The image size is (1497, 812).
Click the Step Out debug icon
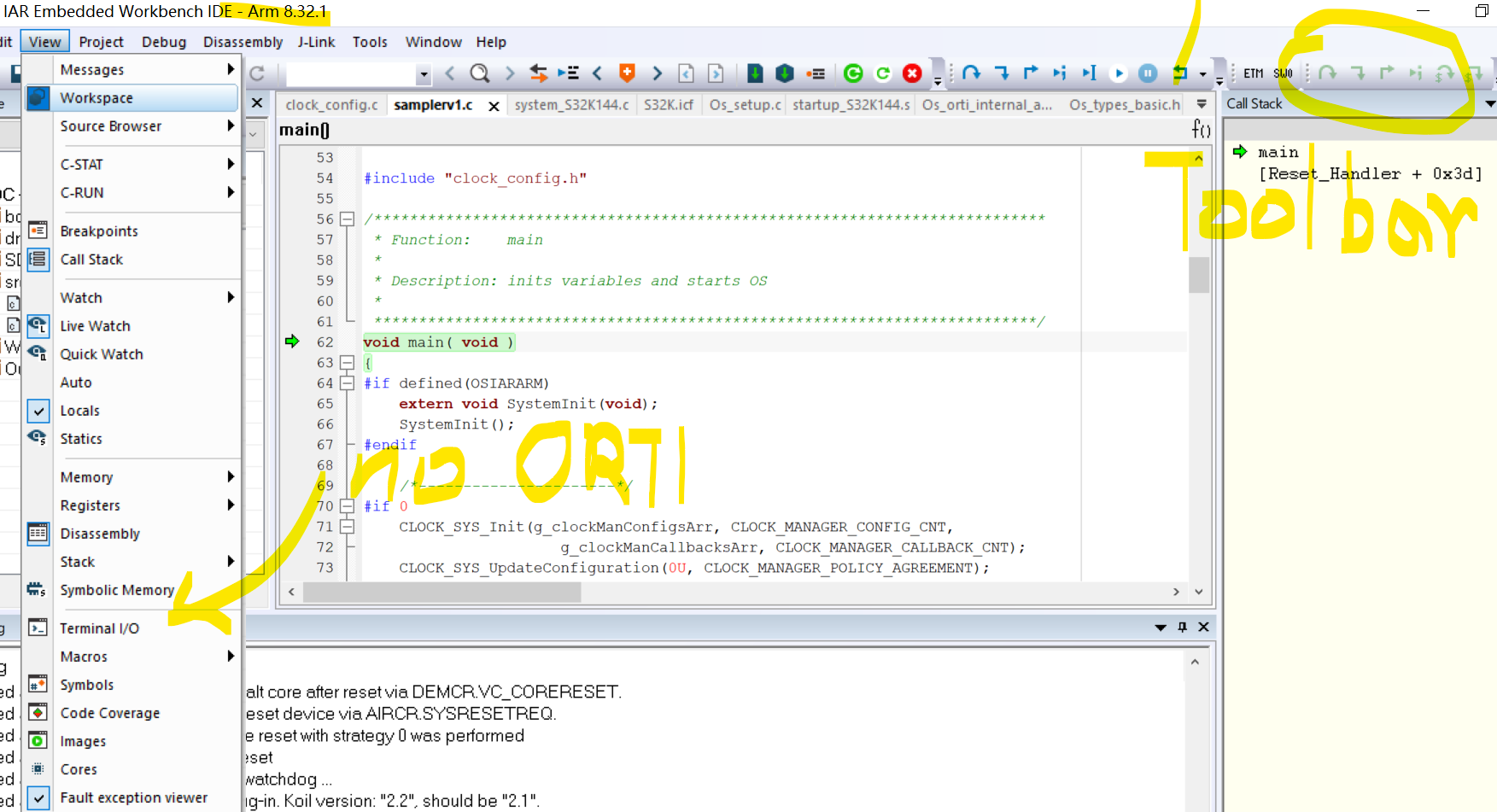1031,73
